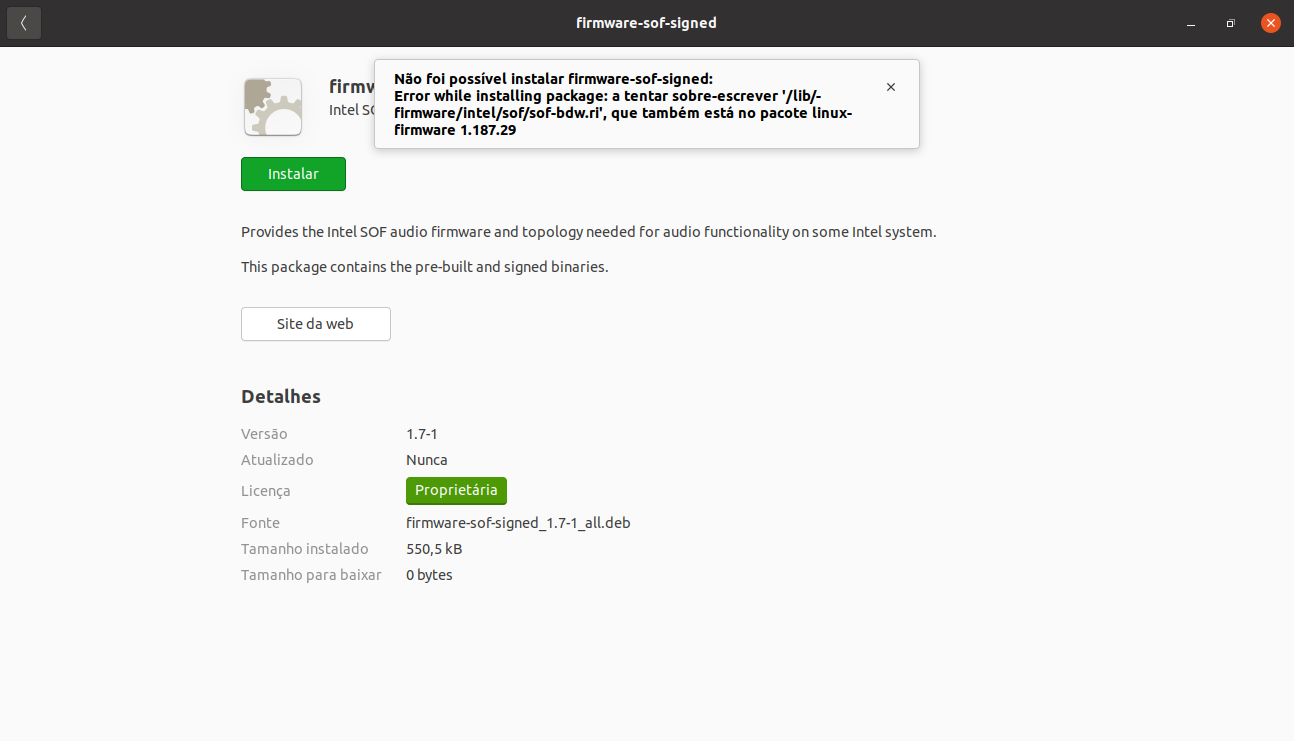Select the source file firmware-sof-signed_1.7-1_all.deb
The height and width of the screenshot is (741, 1294).
click(518, 523)
